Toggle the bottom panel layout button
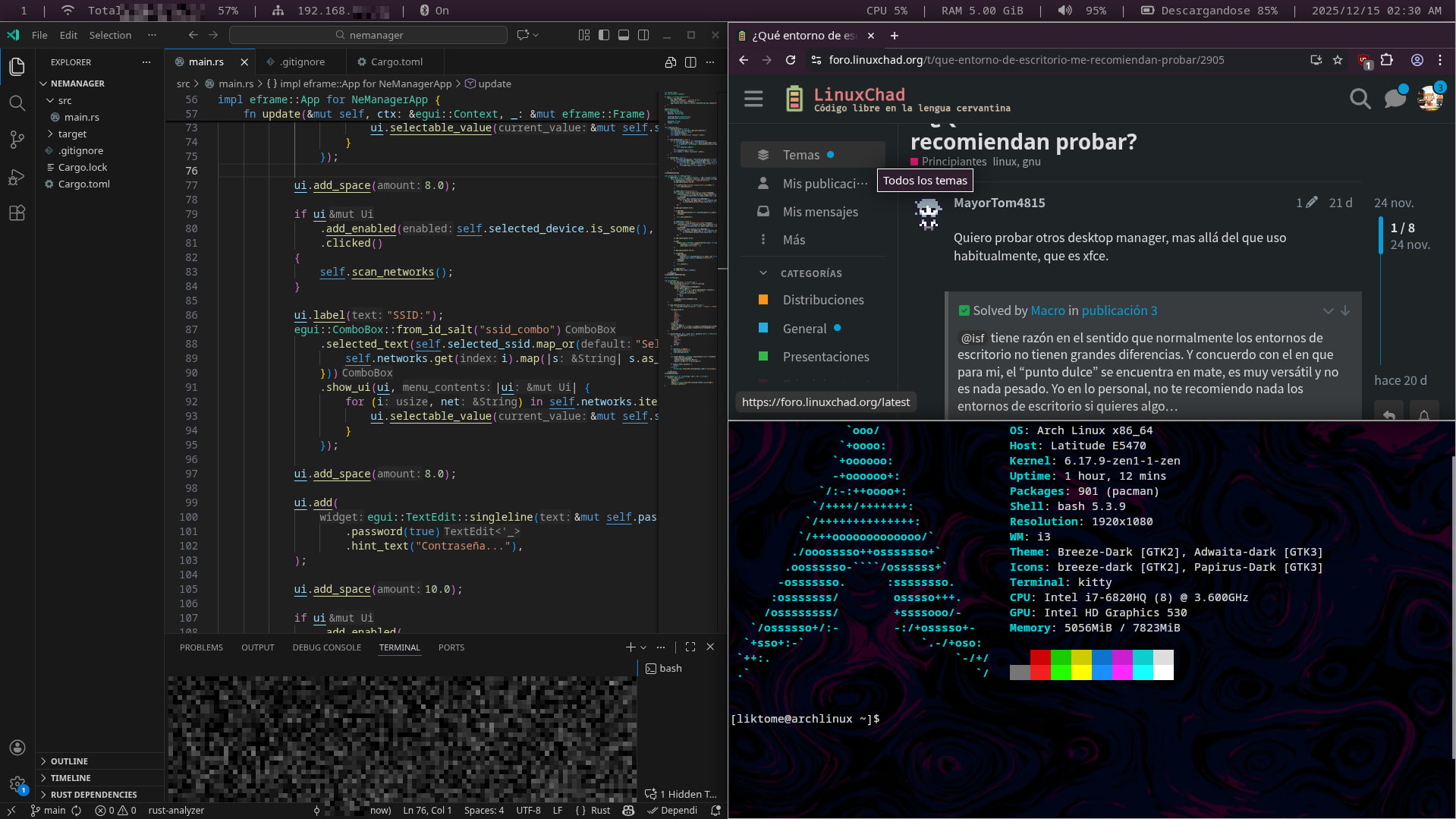 (x=624, y=35)
